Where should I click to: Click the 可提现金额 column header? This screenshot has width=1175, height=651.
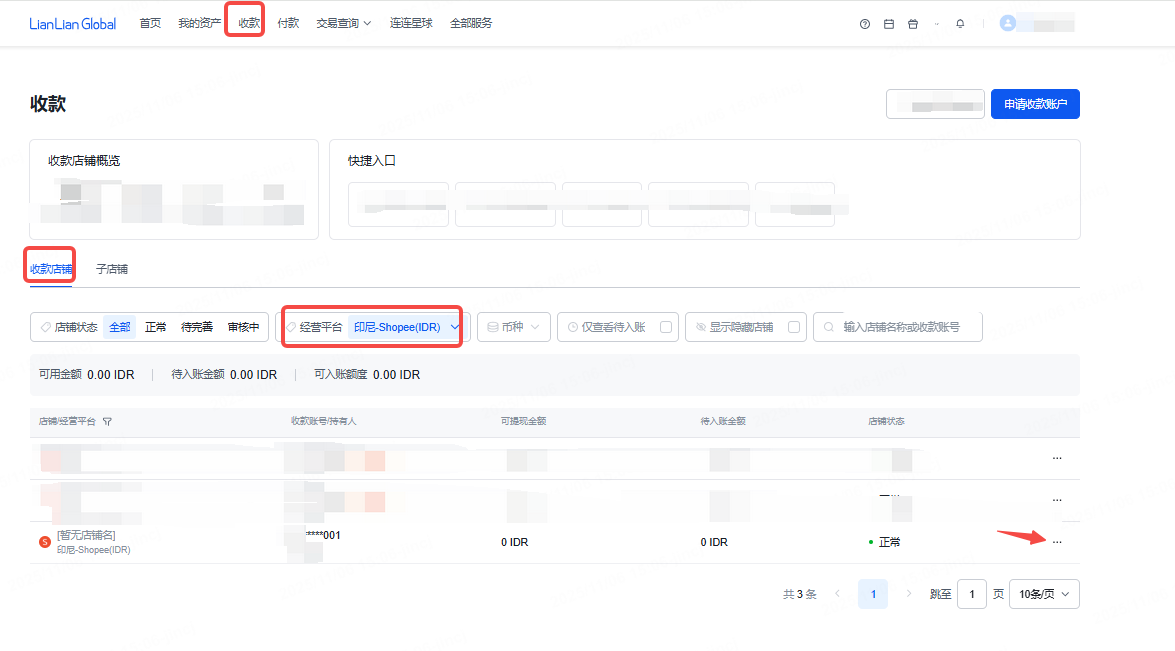524,422
